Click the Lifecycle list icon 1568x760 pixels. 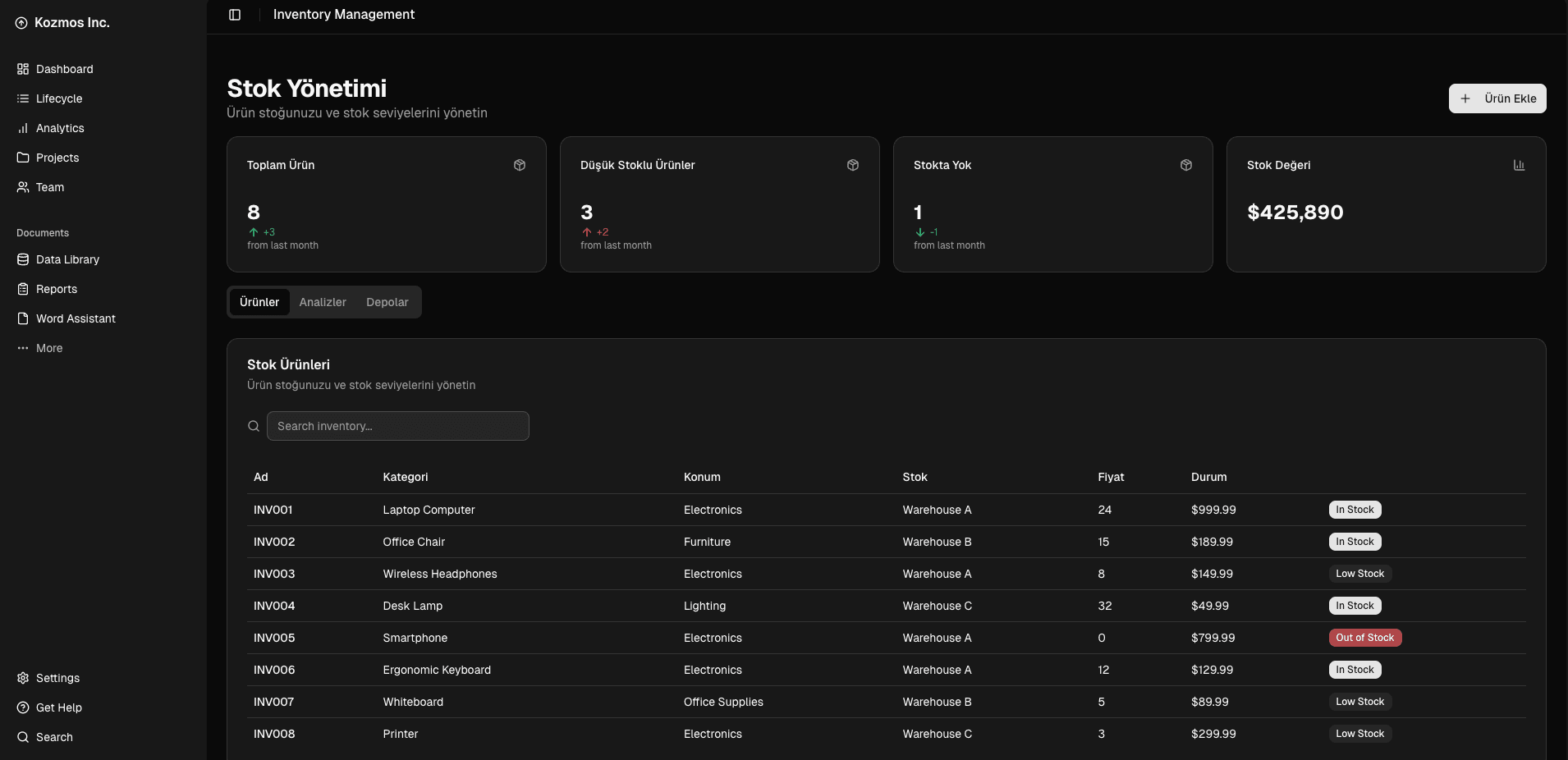pyautogui.click(x=23, y=98)
